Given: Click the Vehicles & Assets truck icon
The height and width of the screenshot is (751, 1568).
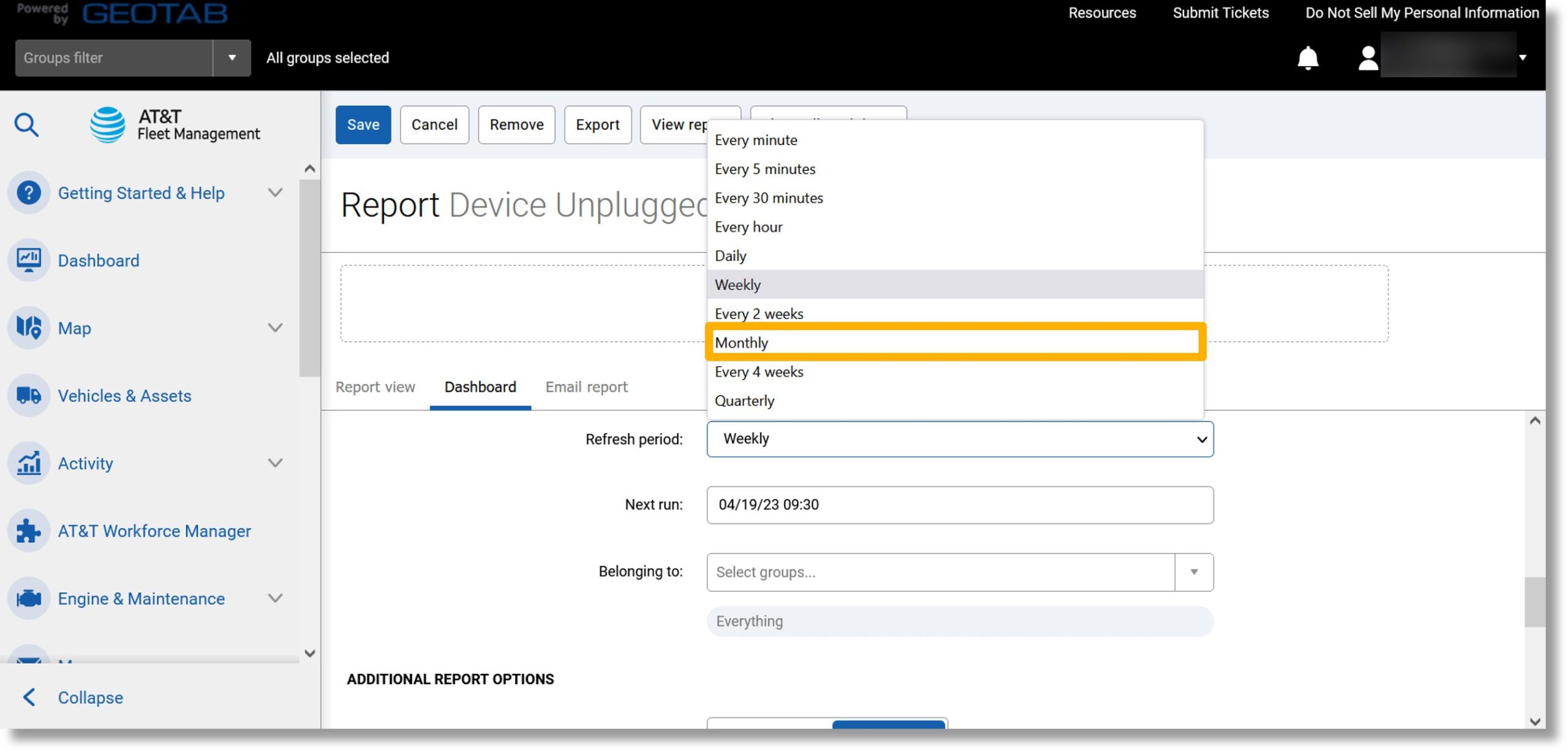Looking at the screenshot, I should pos(29,396).
